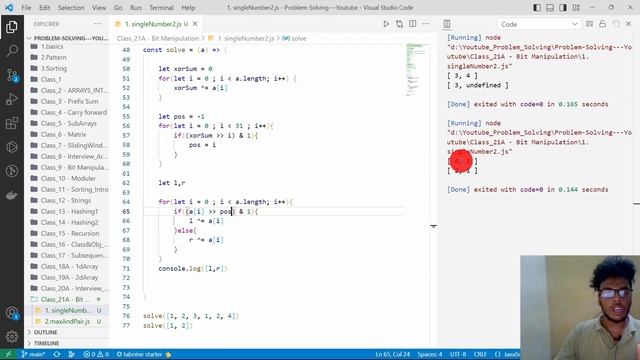Close the output panel
This screenshot has height=360, width=640.
[x=629, y=24]
